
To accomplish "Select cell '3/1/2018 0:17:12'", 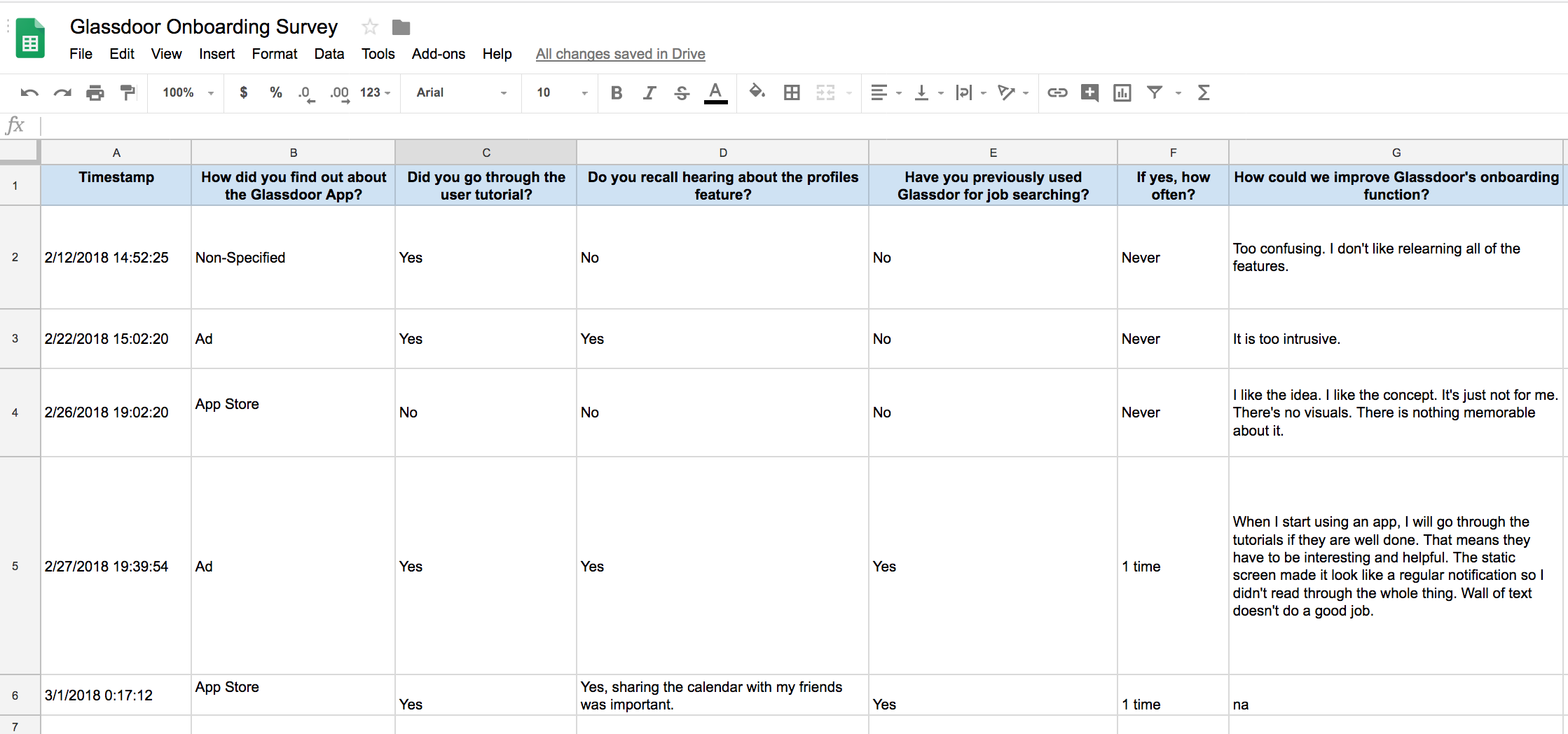I will tap(116, 695).
